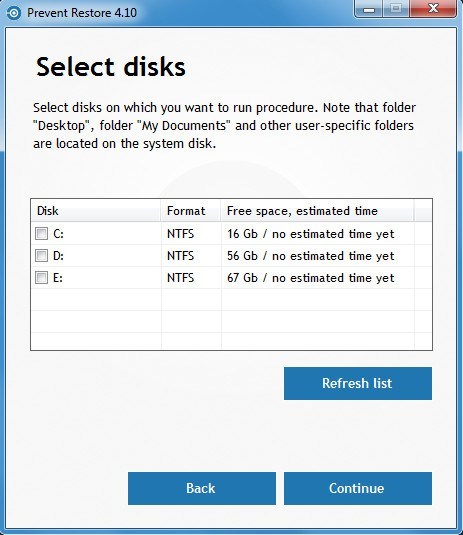
Task: Sort by the Disk column header
Action: click(96, 211)
